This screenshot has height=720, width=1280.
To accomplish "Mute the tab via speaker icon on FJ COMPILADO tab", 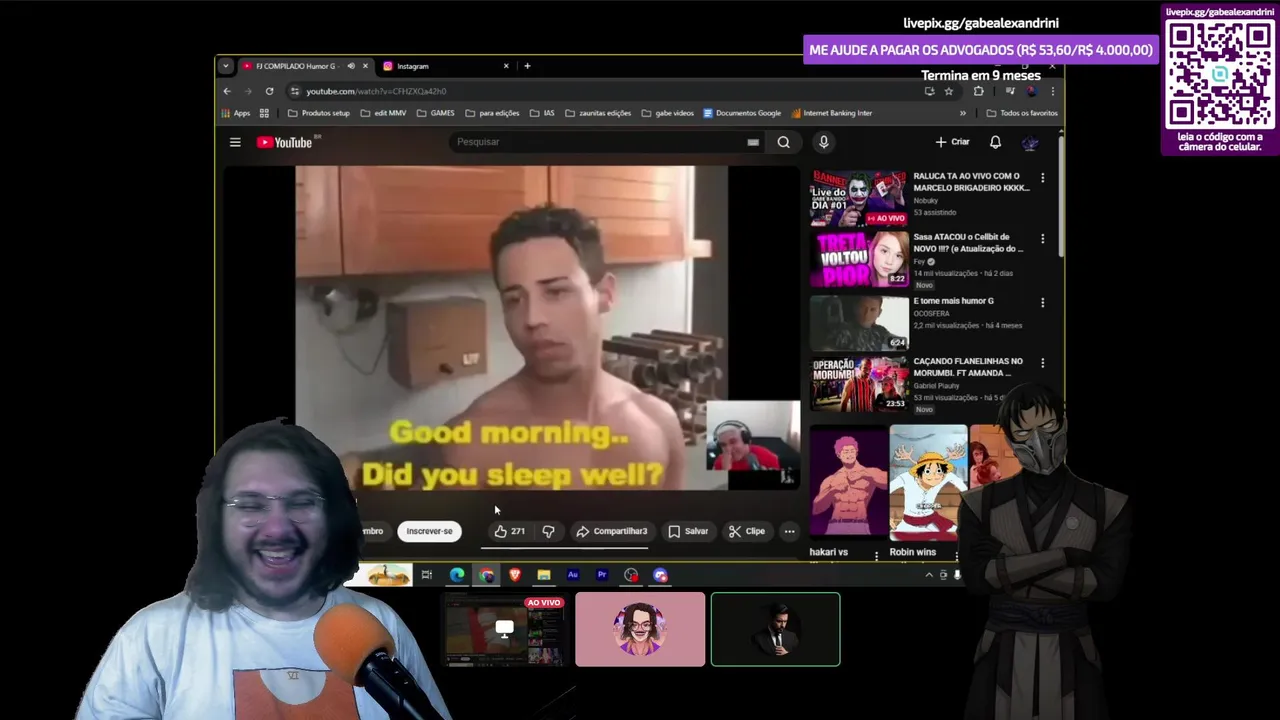I will coord(351,66).
